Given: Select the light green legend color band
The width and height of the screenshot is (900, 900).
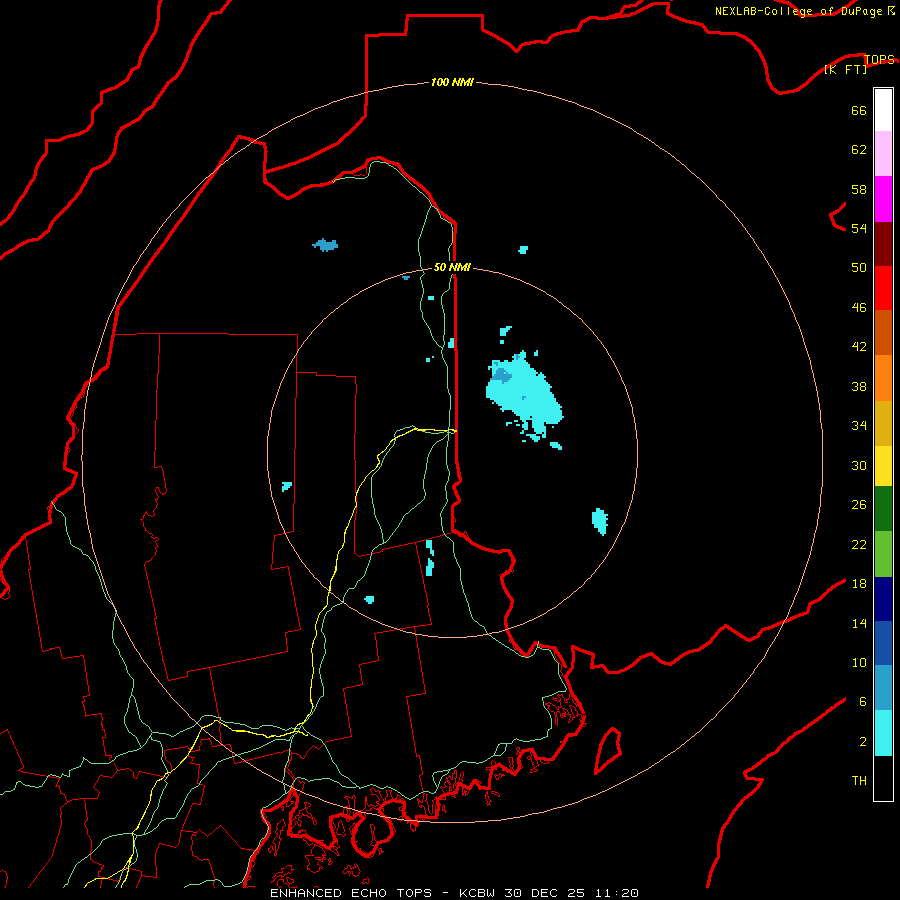Looking at the screenshot, I should (883, 554).
